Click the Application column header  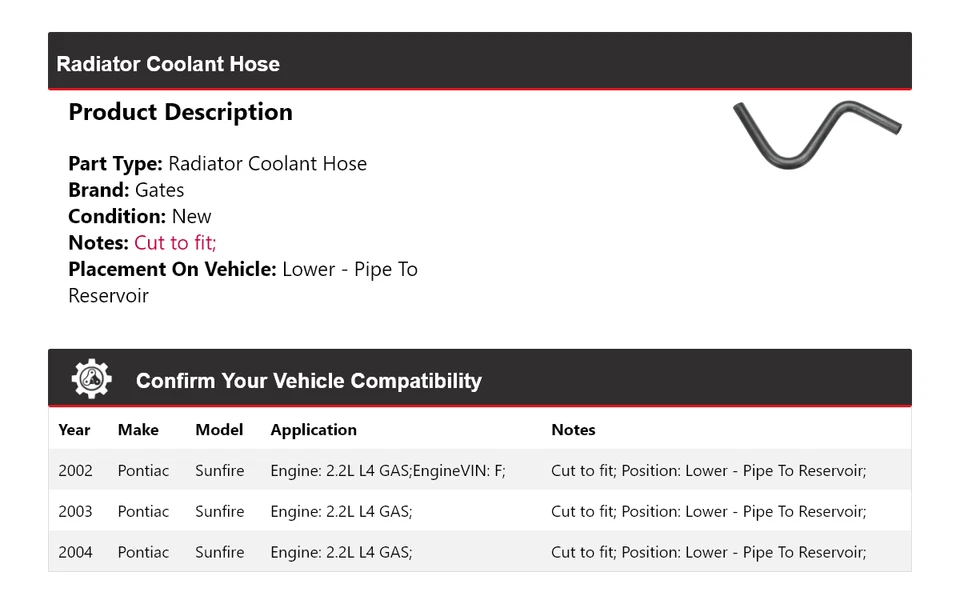pyautogui.click(x=313, y=430)
